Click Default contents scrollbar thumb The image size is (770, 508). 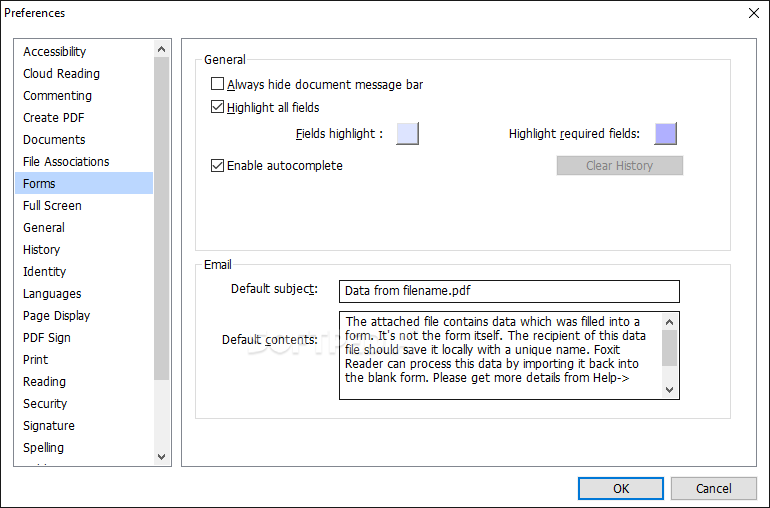[669, 348]
